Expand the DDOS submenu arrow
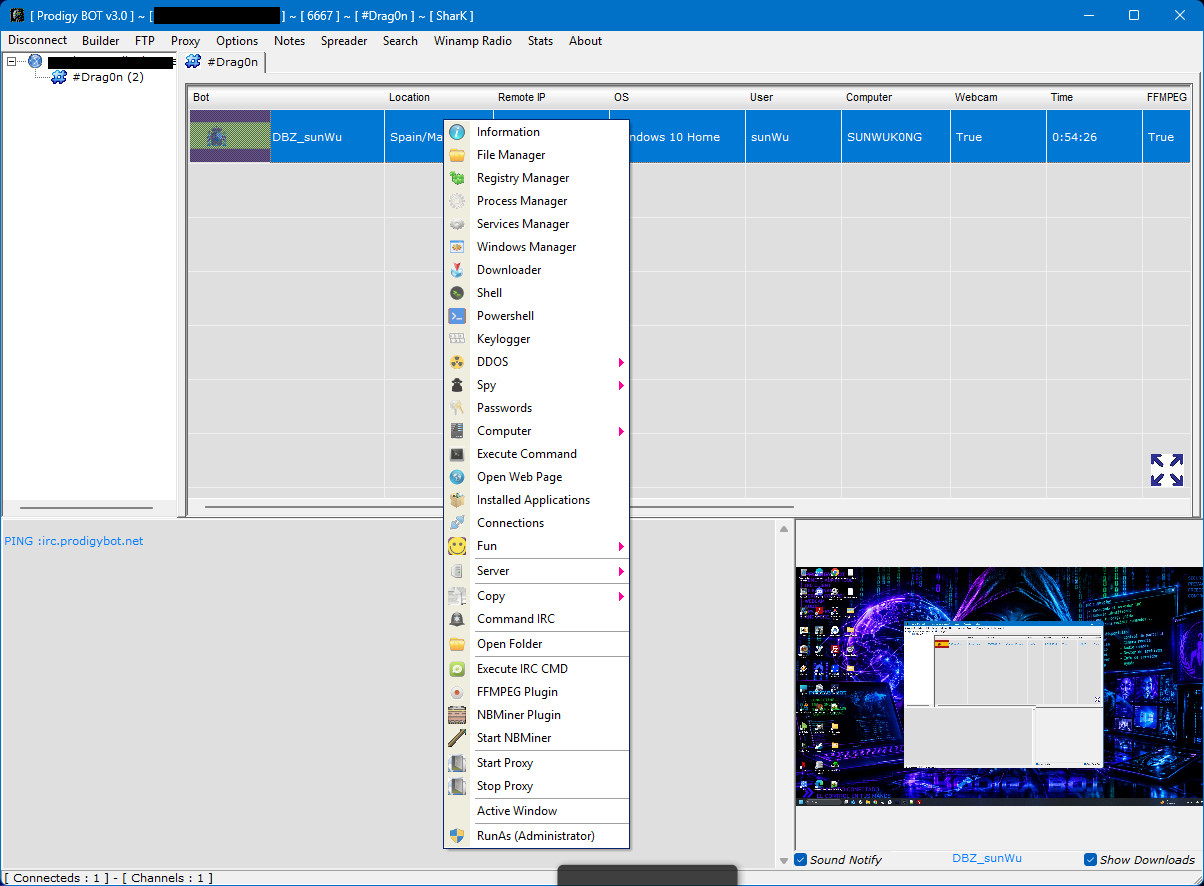 [621, 362]
